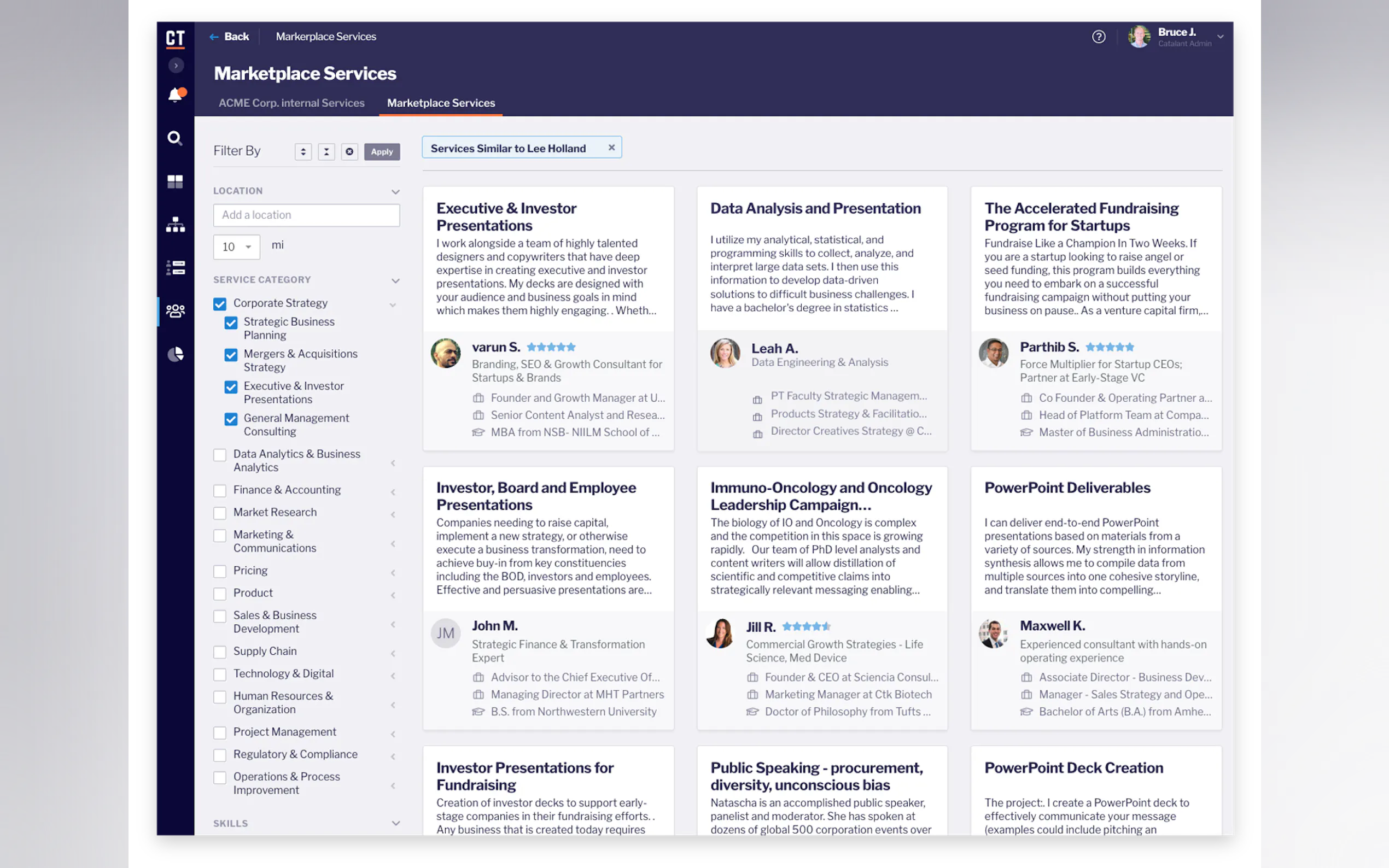Click Maxwell K. profile photo

pyautogui.click(x=994, y=633)
